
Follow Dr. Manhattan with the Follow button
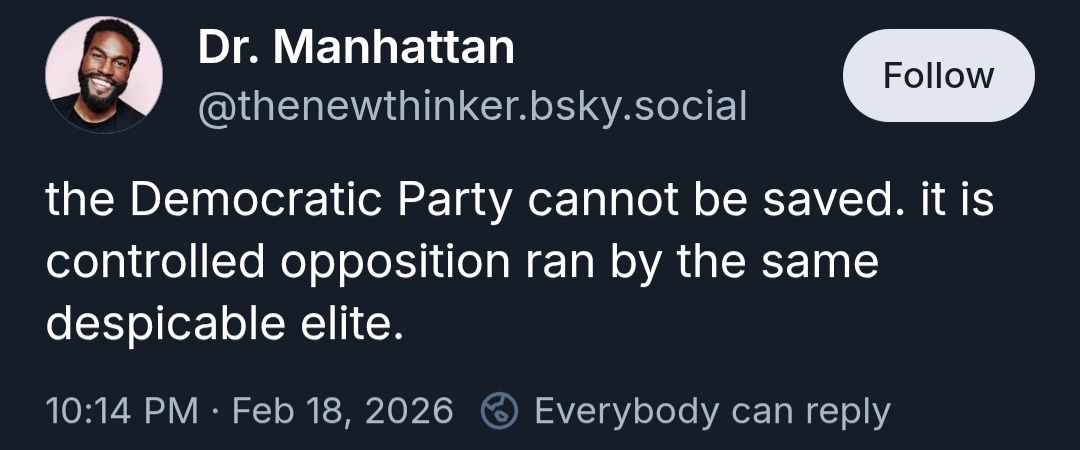pos(938,76)
